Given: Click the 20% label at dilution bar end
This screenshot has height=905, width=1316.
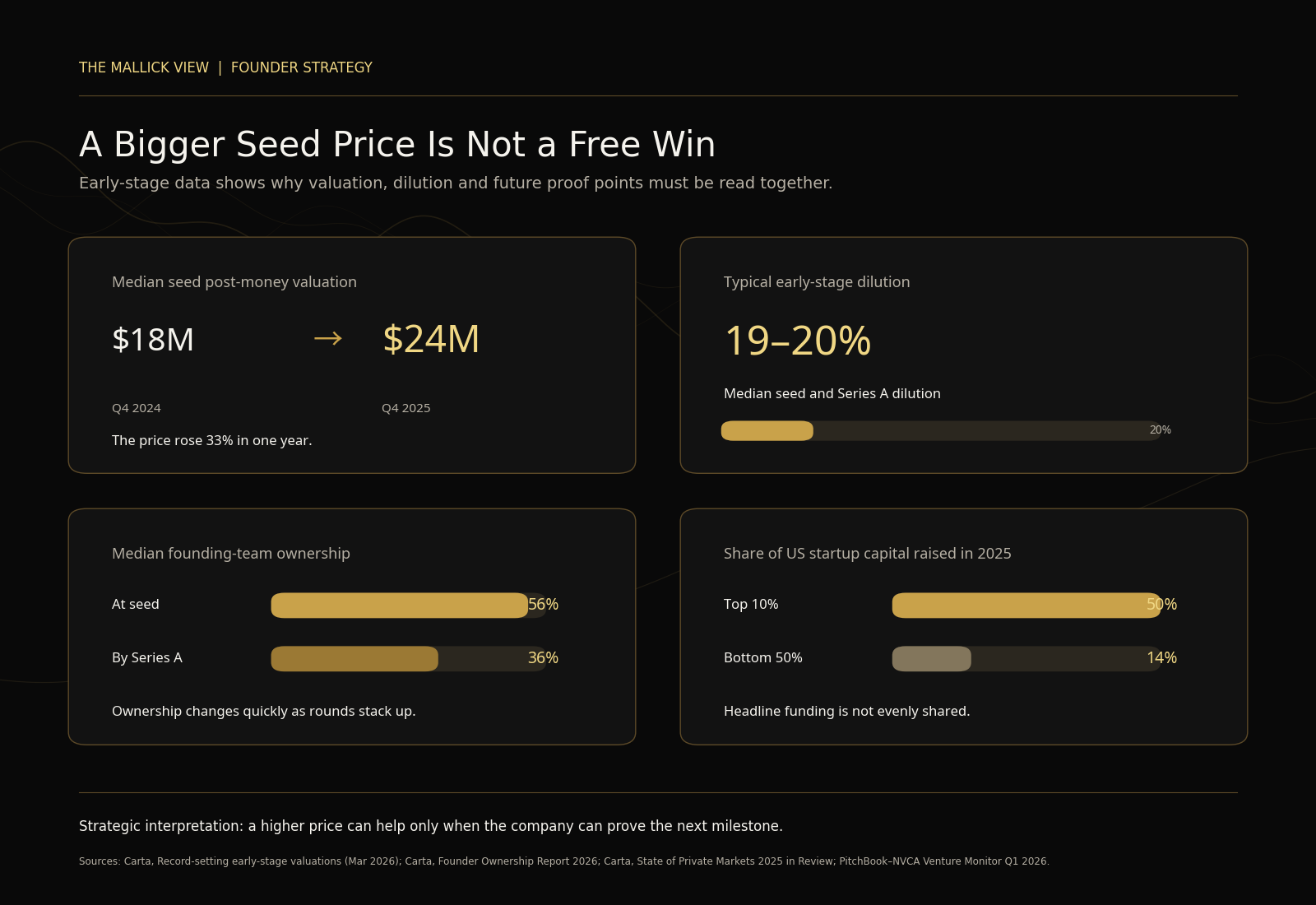Looking at the screenshot, I should pos(1160,430).
